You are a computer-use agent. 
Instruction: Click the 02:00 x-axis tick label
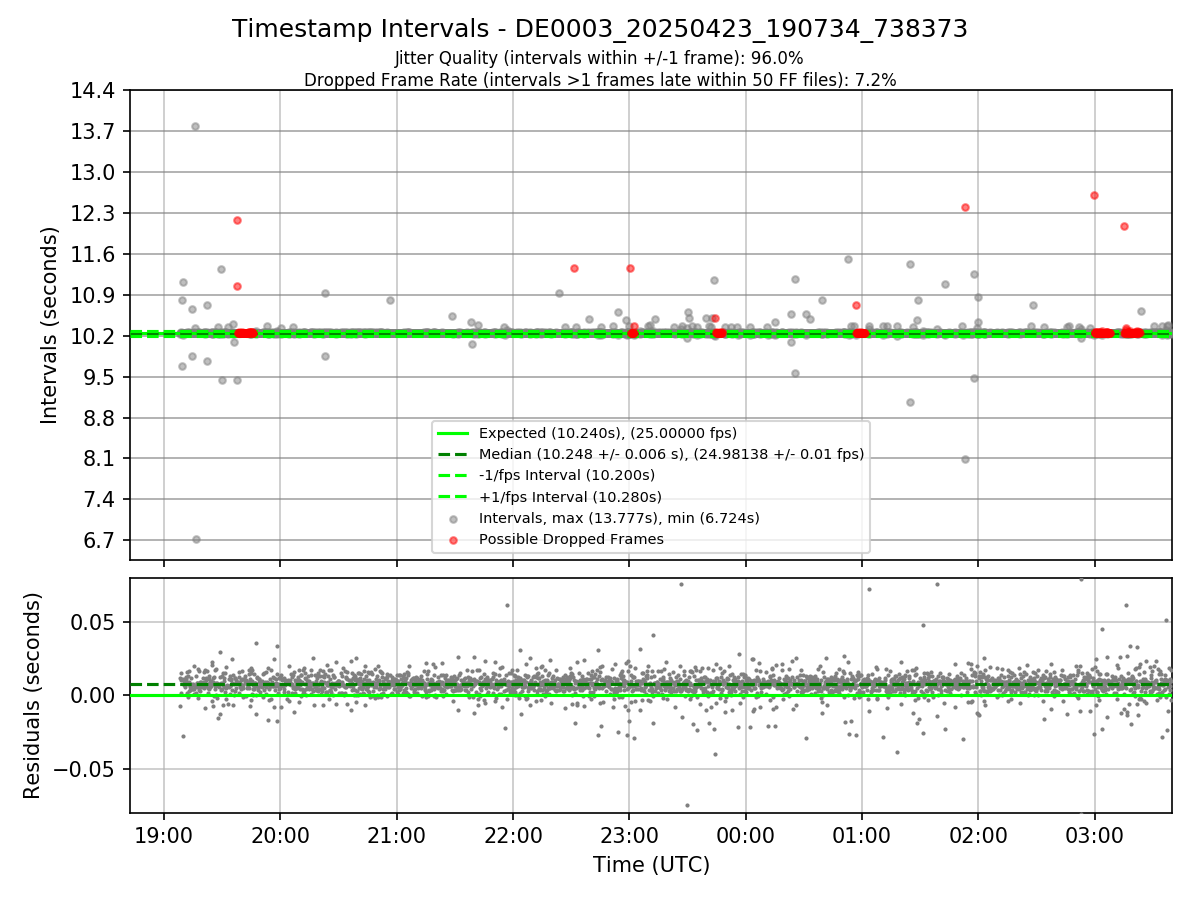[978, 835]
